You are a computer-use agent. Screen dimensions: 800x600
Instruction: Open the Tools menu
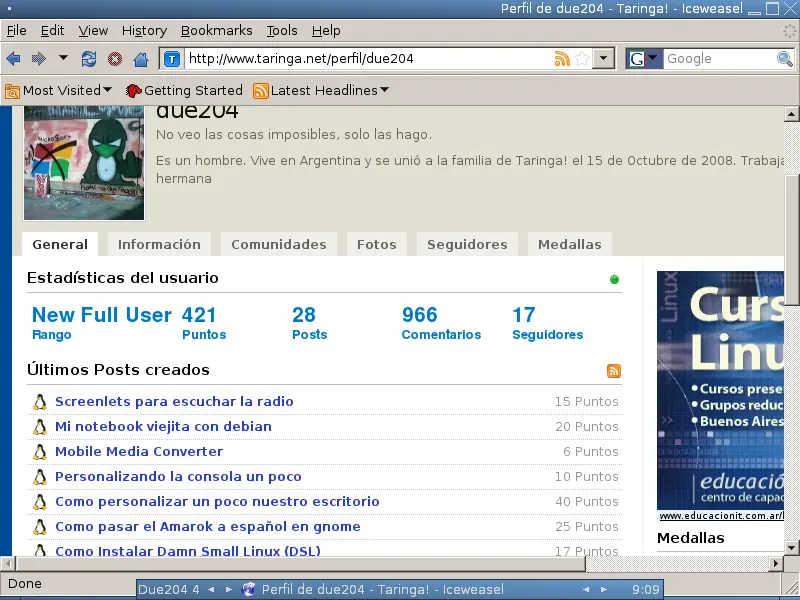[282, 31]
